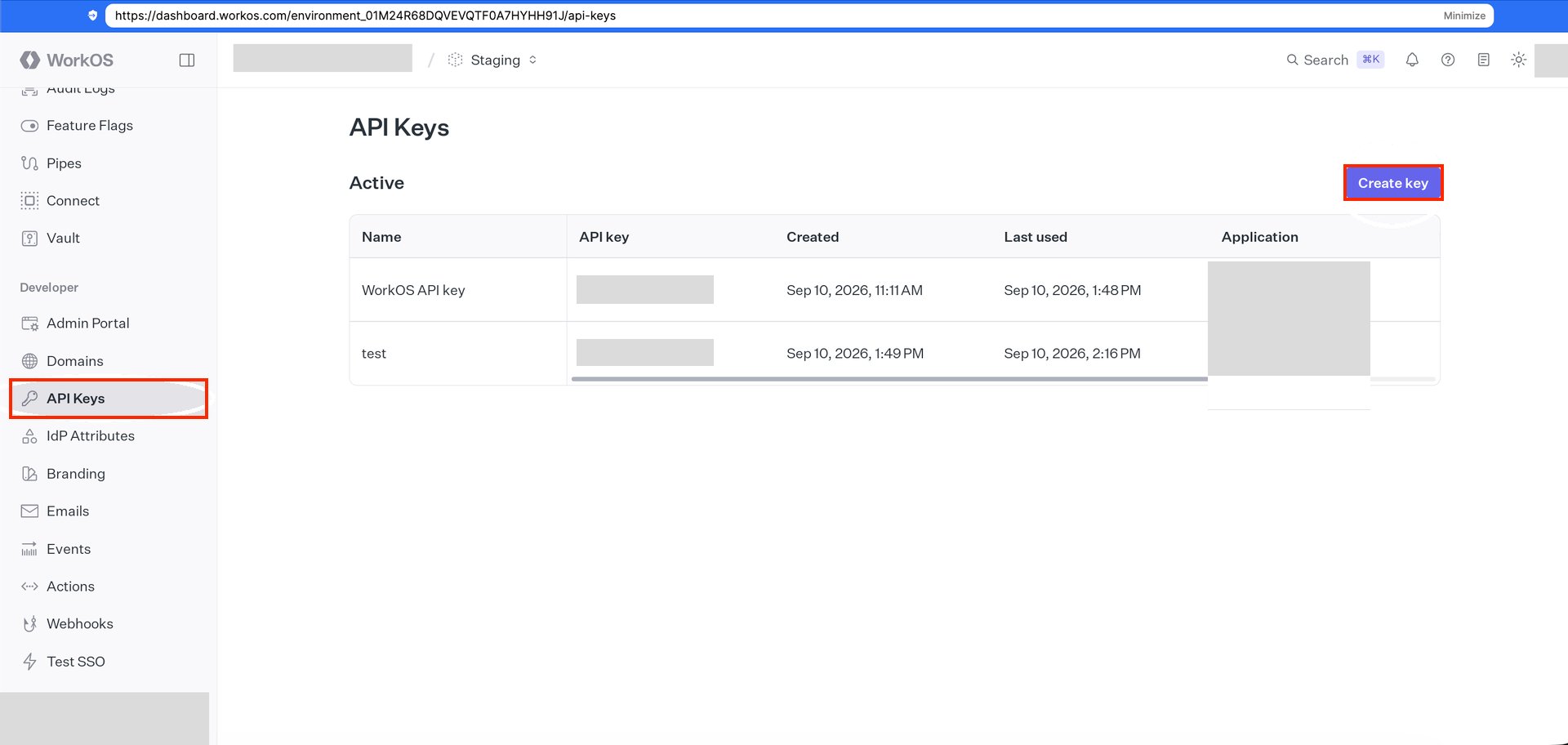This screenshot has width=1568, height=745.
Task: Click the Developer section label
Action: 49,288
